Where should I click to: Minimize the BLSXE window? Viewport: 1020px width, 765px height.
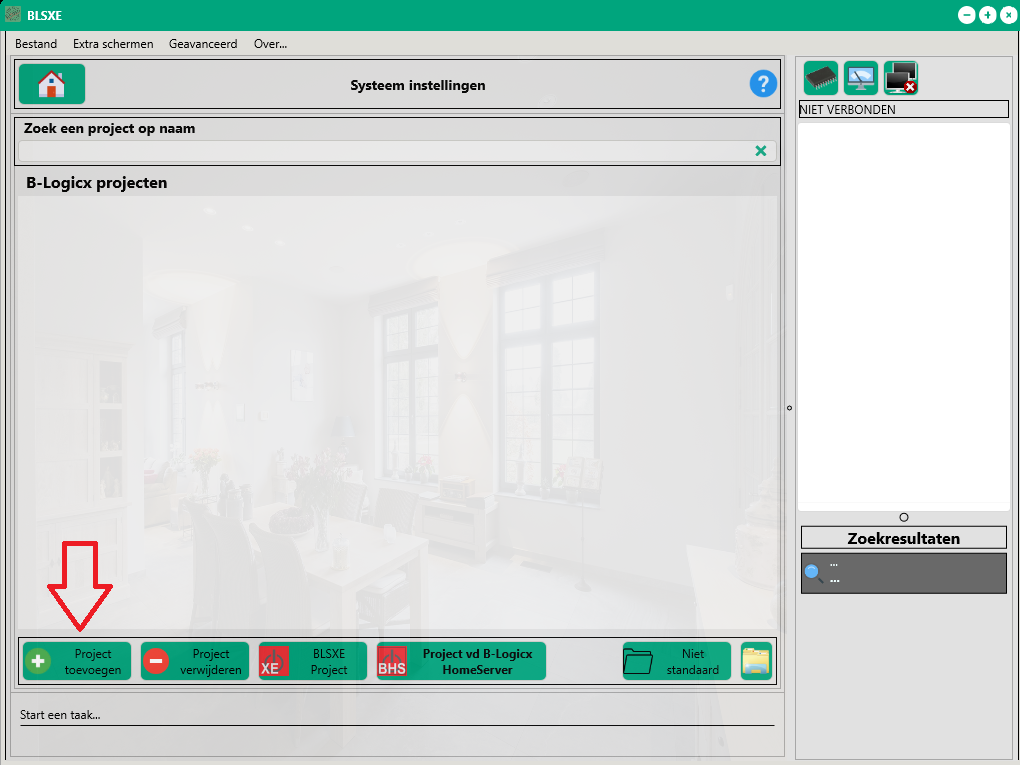click(967, 15)
